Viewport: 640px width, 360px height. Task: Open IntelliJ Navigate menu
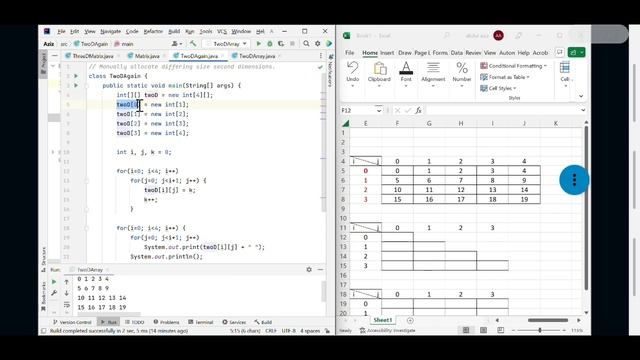pyautogui.click(x=111, y=31)
